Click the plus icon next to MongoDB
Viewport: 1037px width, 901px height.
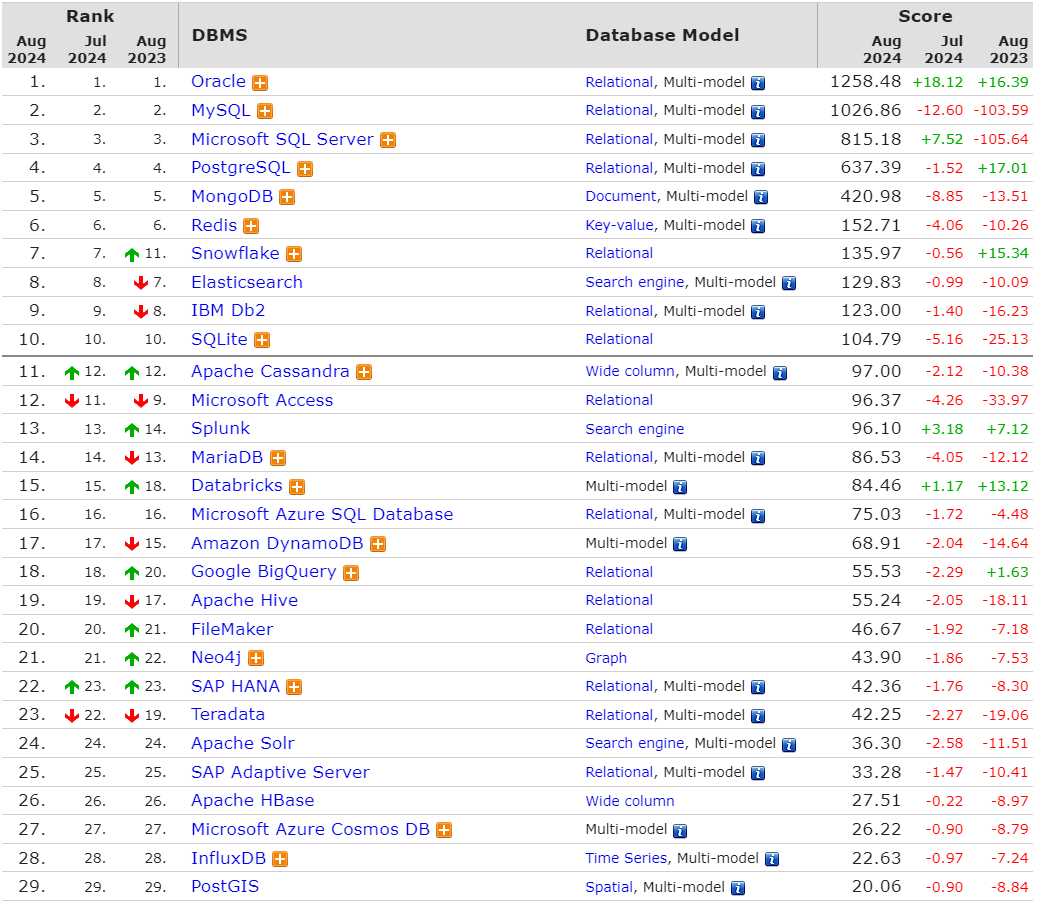287,197
